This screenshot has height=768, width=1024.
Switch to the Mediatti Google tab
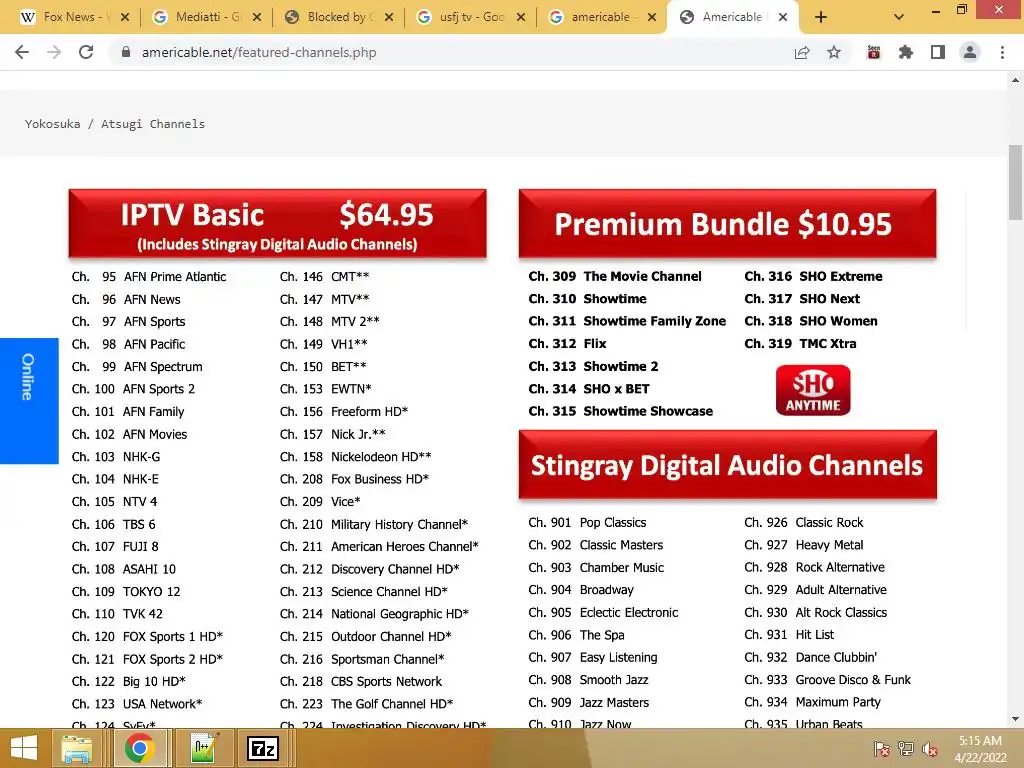coord(199,17)
